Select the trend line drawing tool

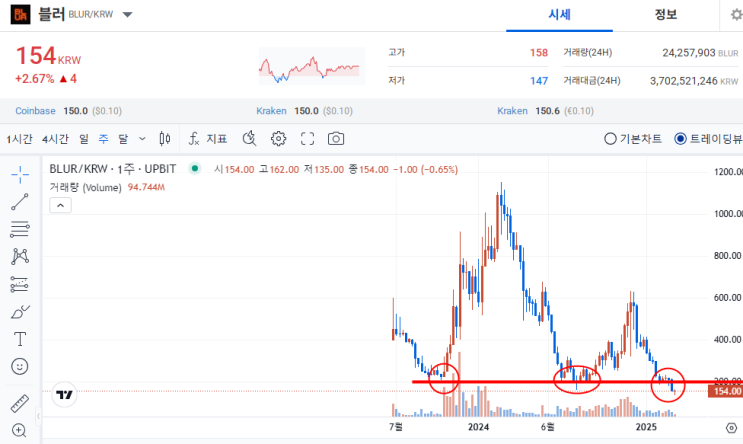coord(20,202)
